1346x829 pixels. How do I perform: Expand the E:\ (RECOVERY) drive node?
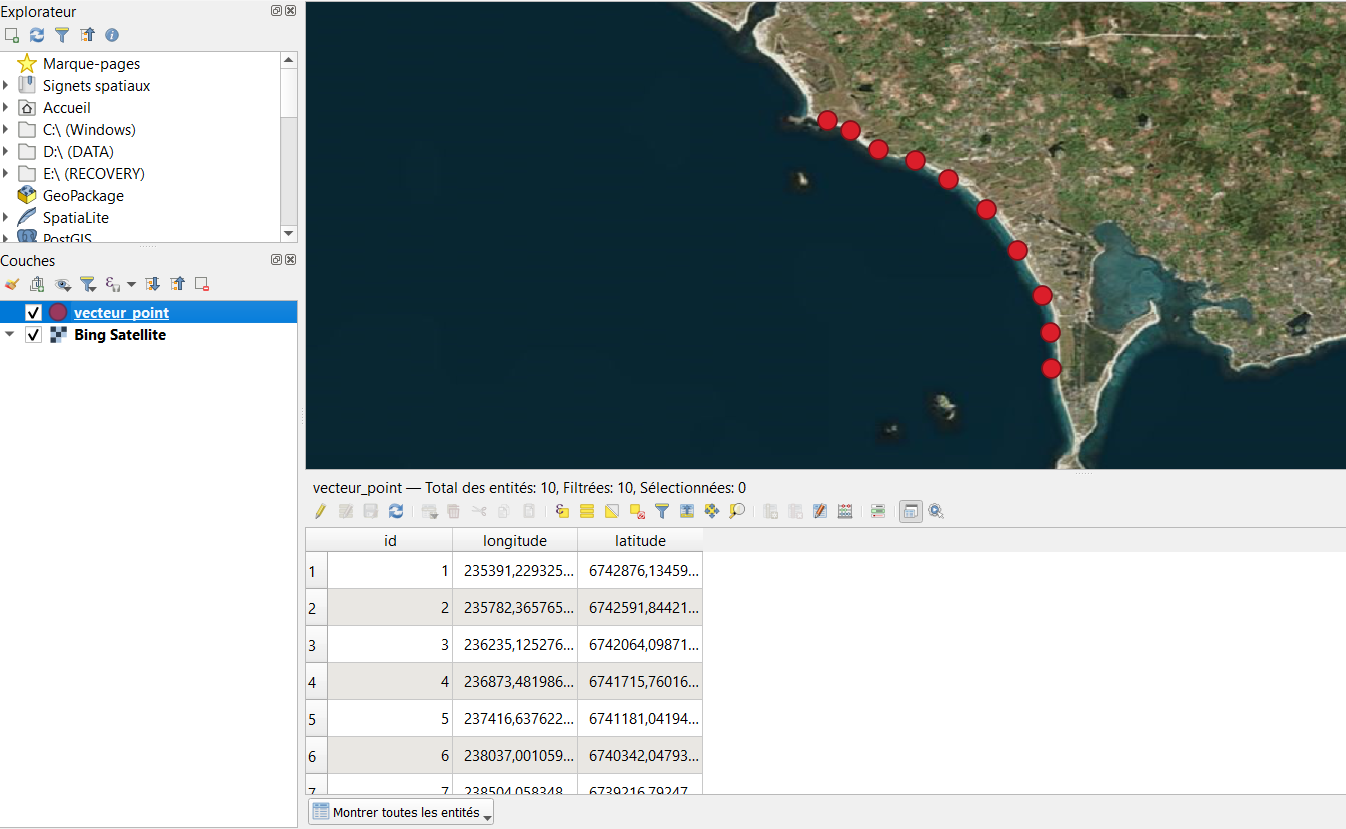[x=6, y=174]
